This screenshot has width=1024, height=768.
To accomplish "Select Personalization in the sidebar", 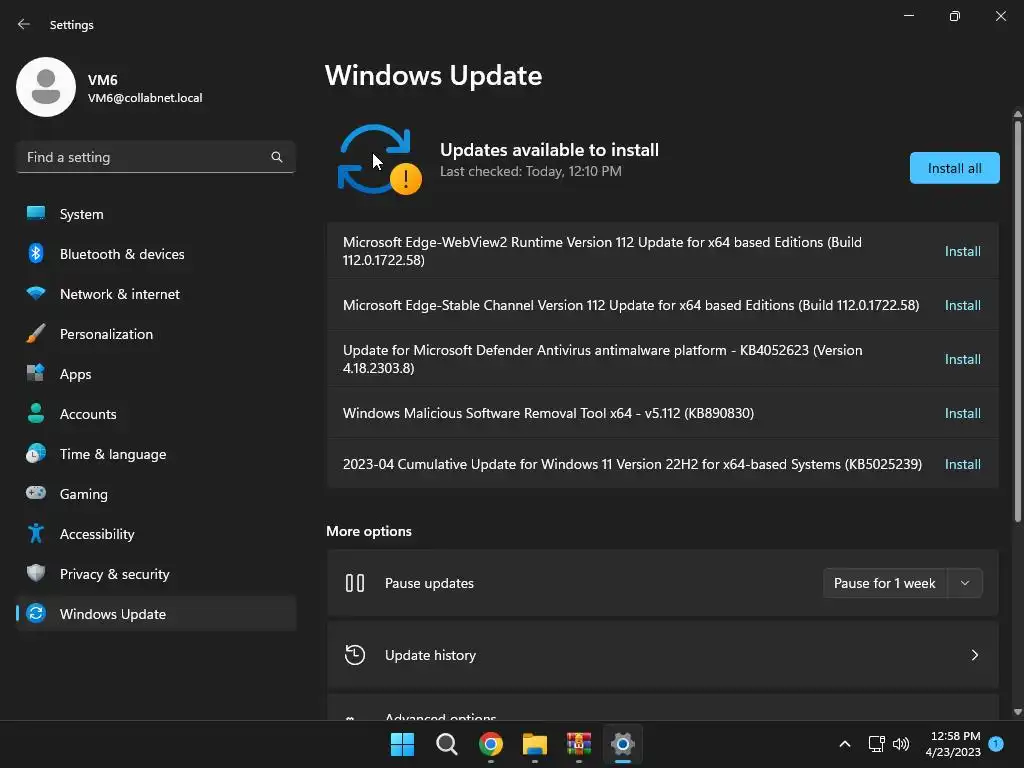I will (x=156, y=334).
